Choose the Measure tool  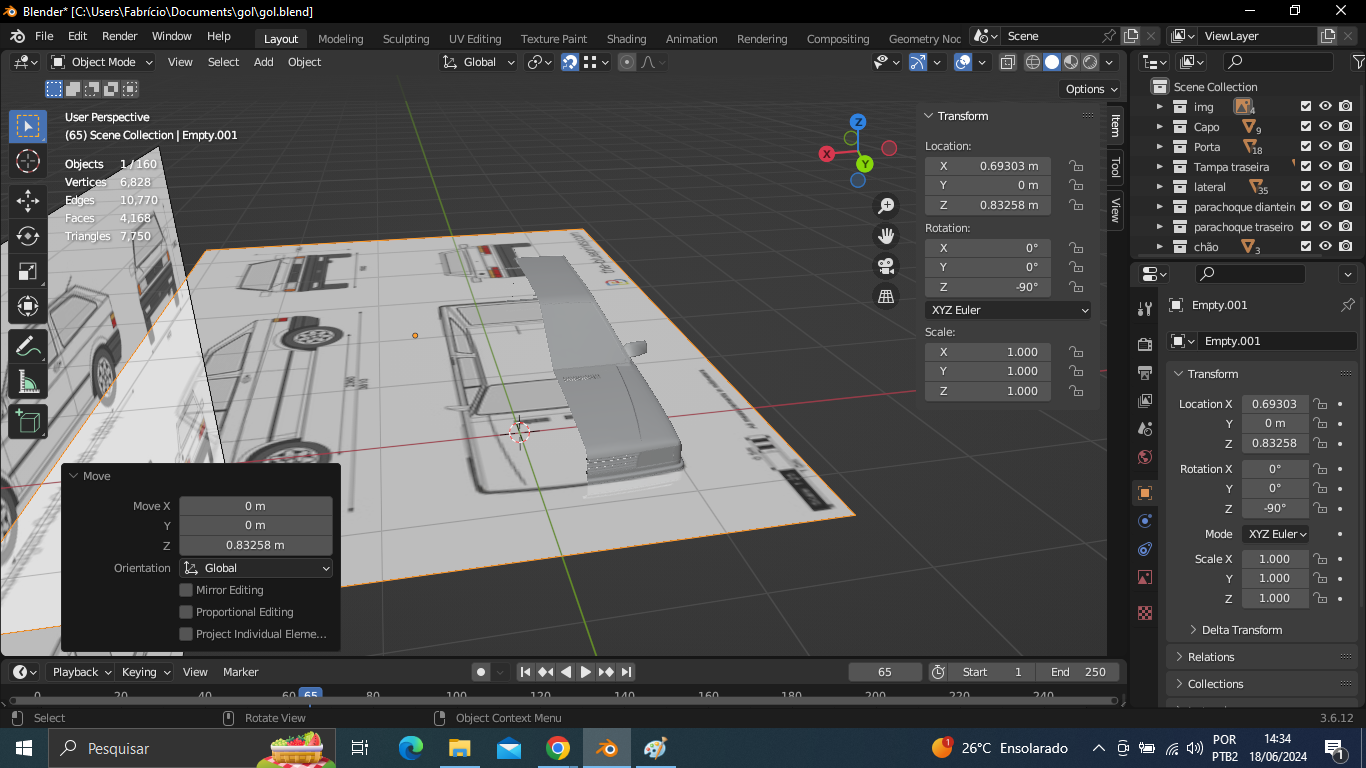point(28,384)
